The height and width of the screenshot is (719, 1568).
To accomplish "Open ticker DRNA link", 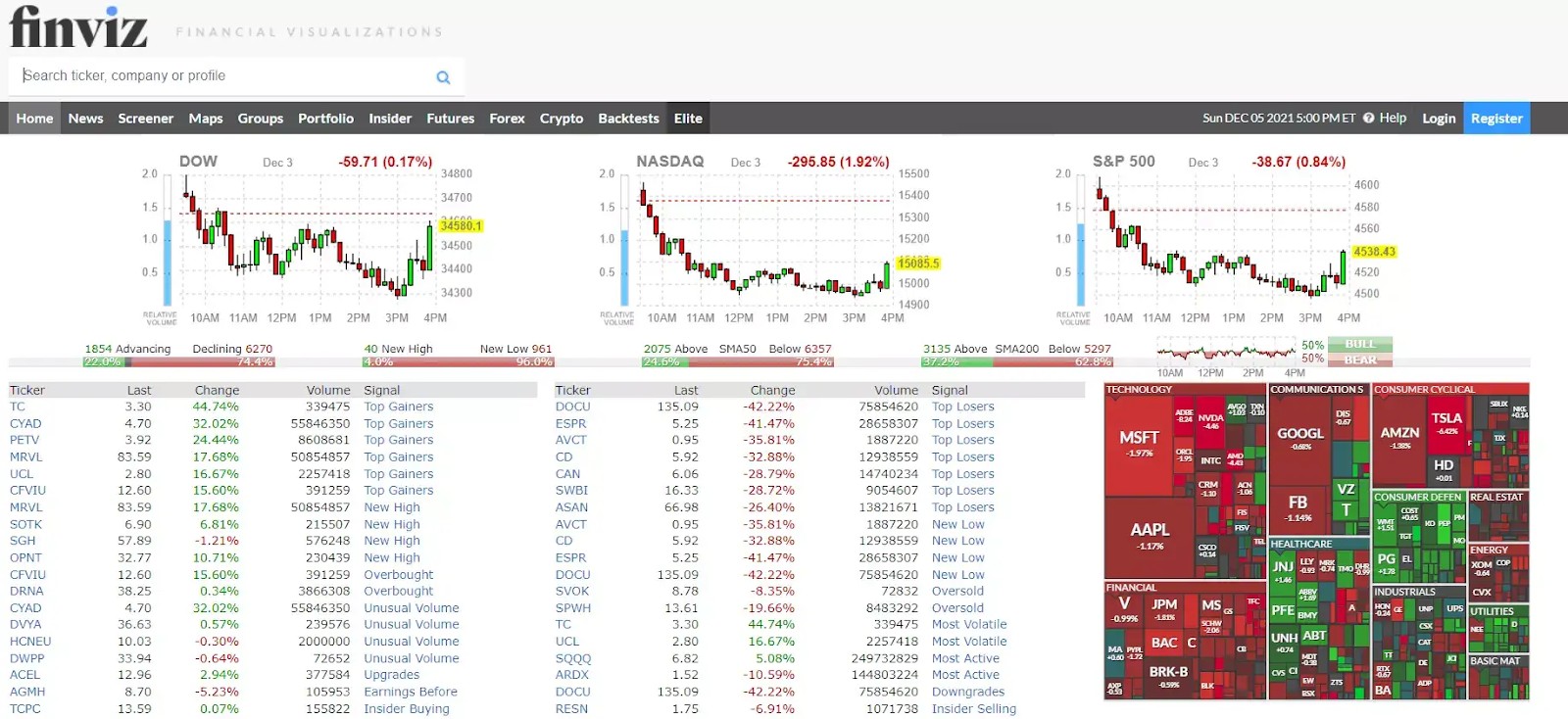I will 26,591.
